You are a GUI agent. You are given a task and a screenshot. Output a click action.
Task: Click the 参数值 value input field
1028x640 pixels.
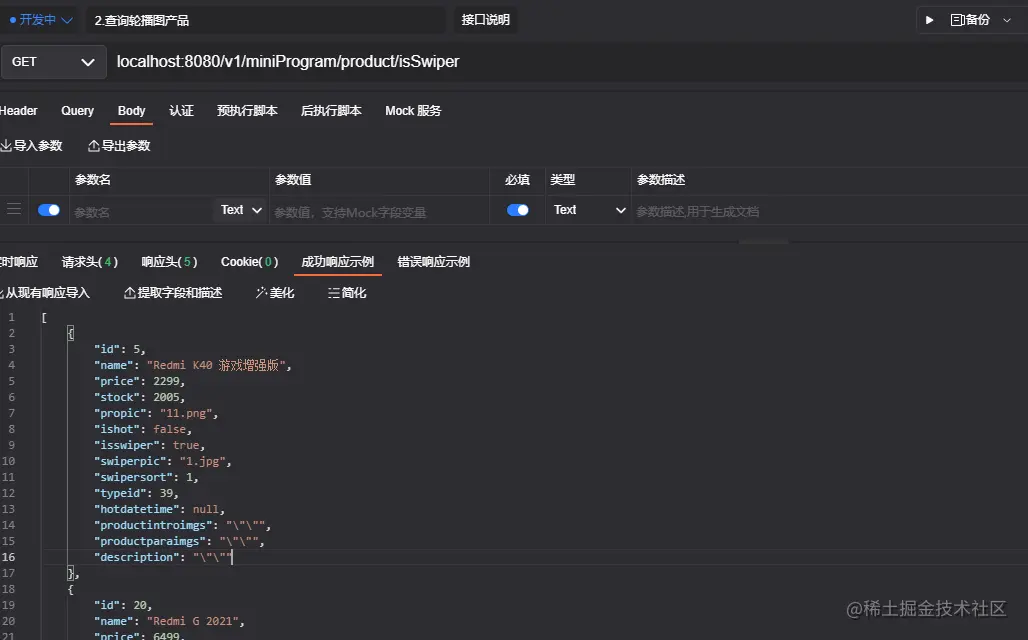point(379,212)
